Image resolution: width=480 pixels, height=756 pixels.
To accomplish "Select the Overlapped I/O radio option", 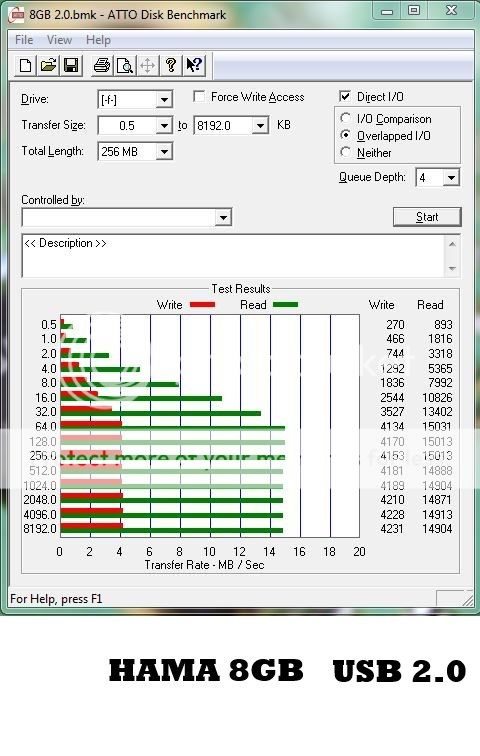I will point(345,135).
